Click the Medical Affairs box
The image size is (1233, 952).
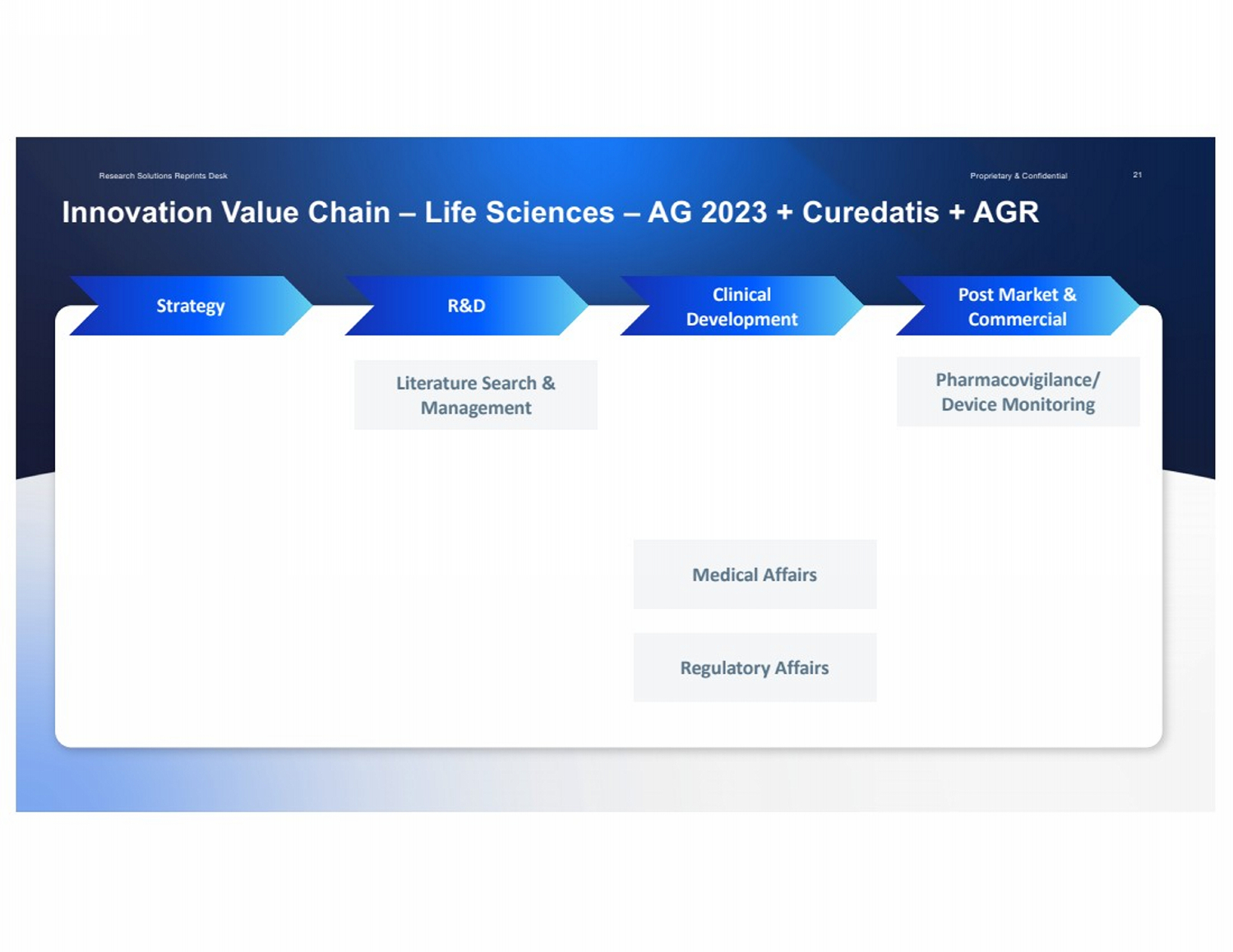(x=755, y=575)
